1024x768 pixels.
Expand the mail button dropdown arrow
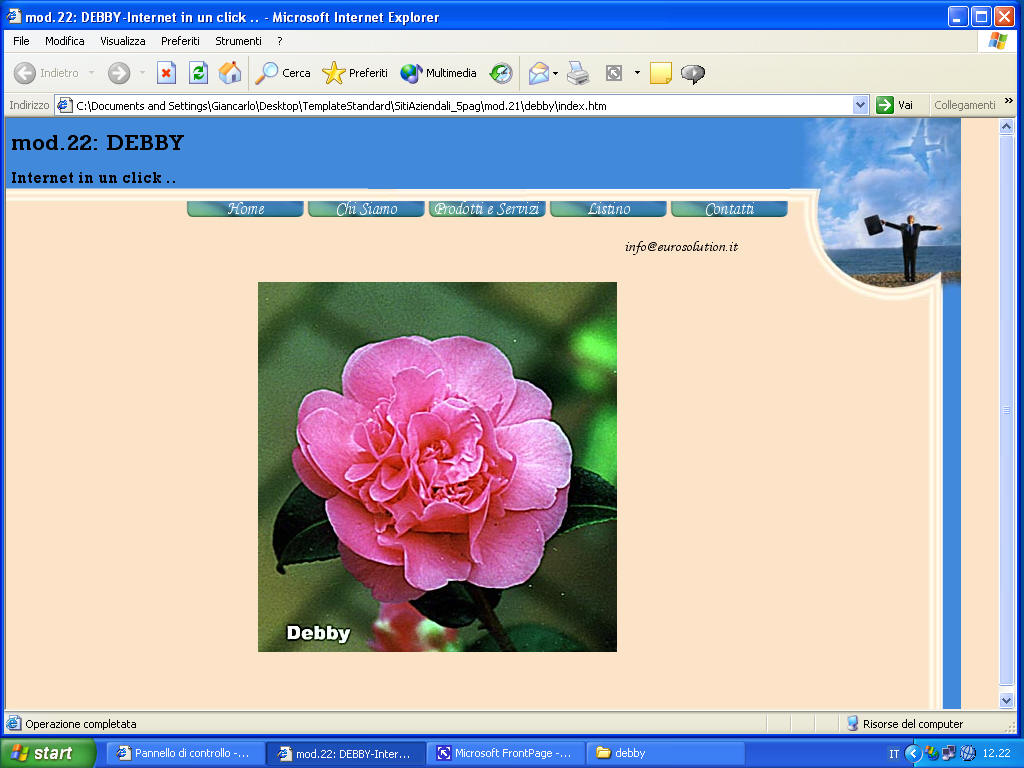[555, 73]
